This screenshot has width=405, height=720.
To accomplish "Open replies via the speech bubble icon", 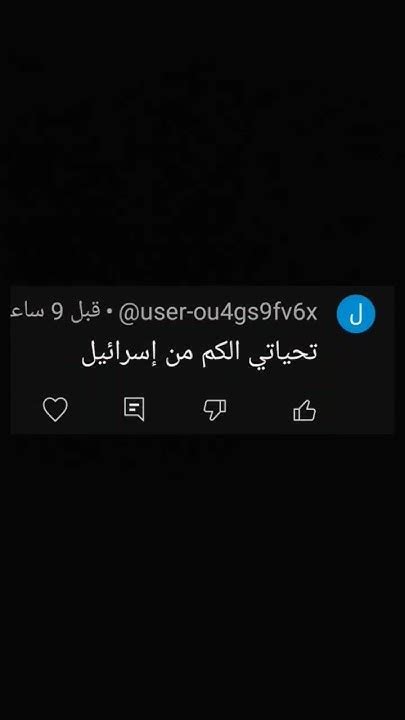I will click(x=134, y=409).
